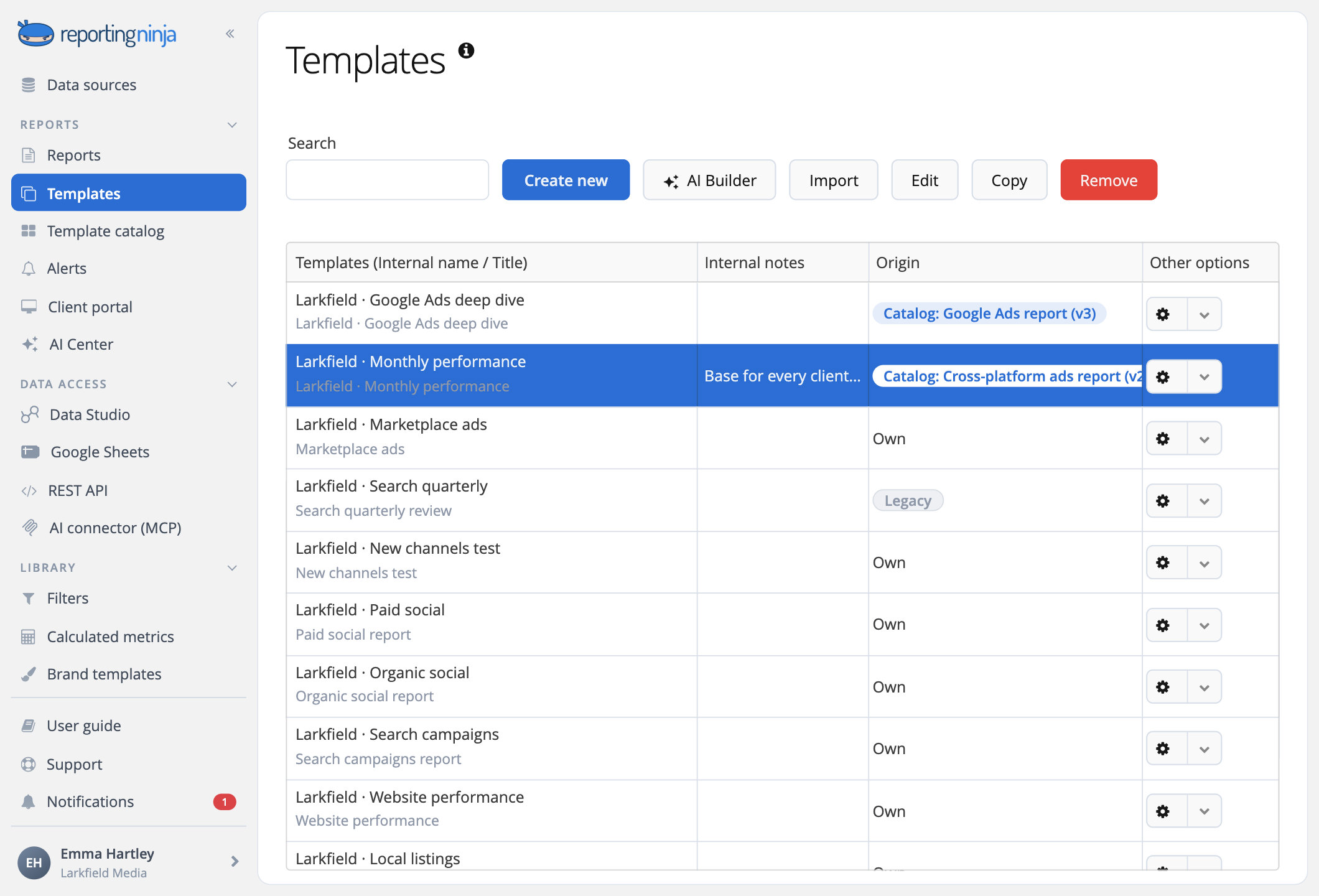Open gear settings for Search campaigns row

[1163, 749]
